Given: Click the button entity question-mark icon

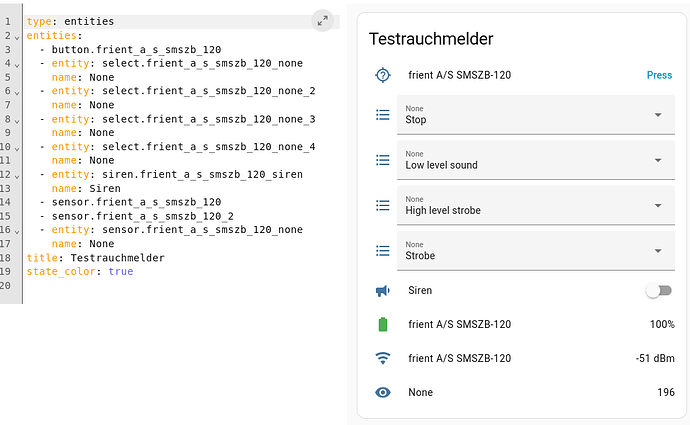Looking at the screenshot, I should [x=382, y=75].
